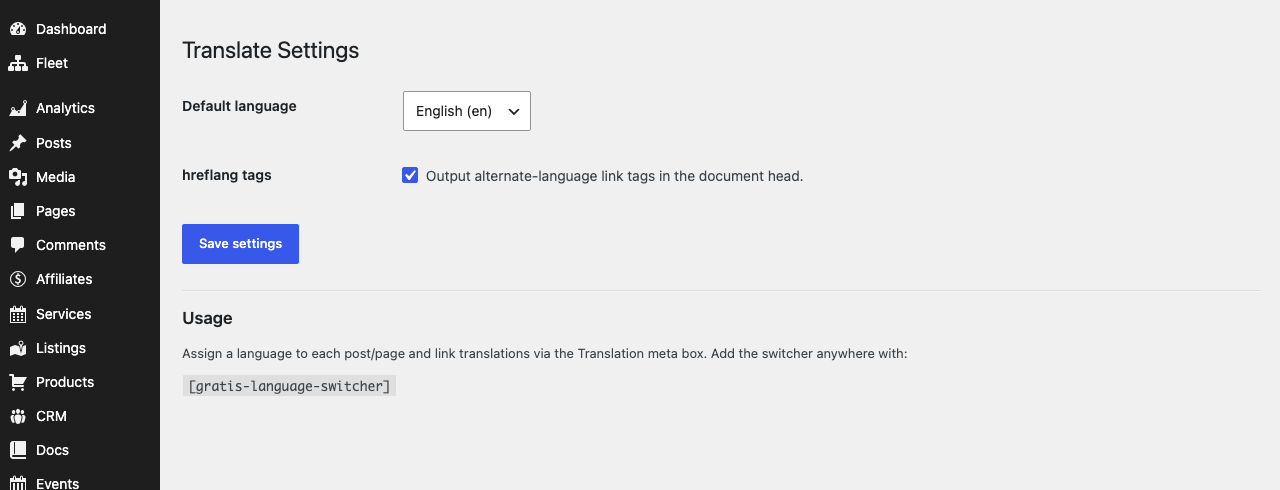Click the Default language label
The image size is (1280, 490).
[x=239, y=106]
